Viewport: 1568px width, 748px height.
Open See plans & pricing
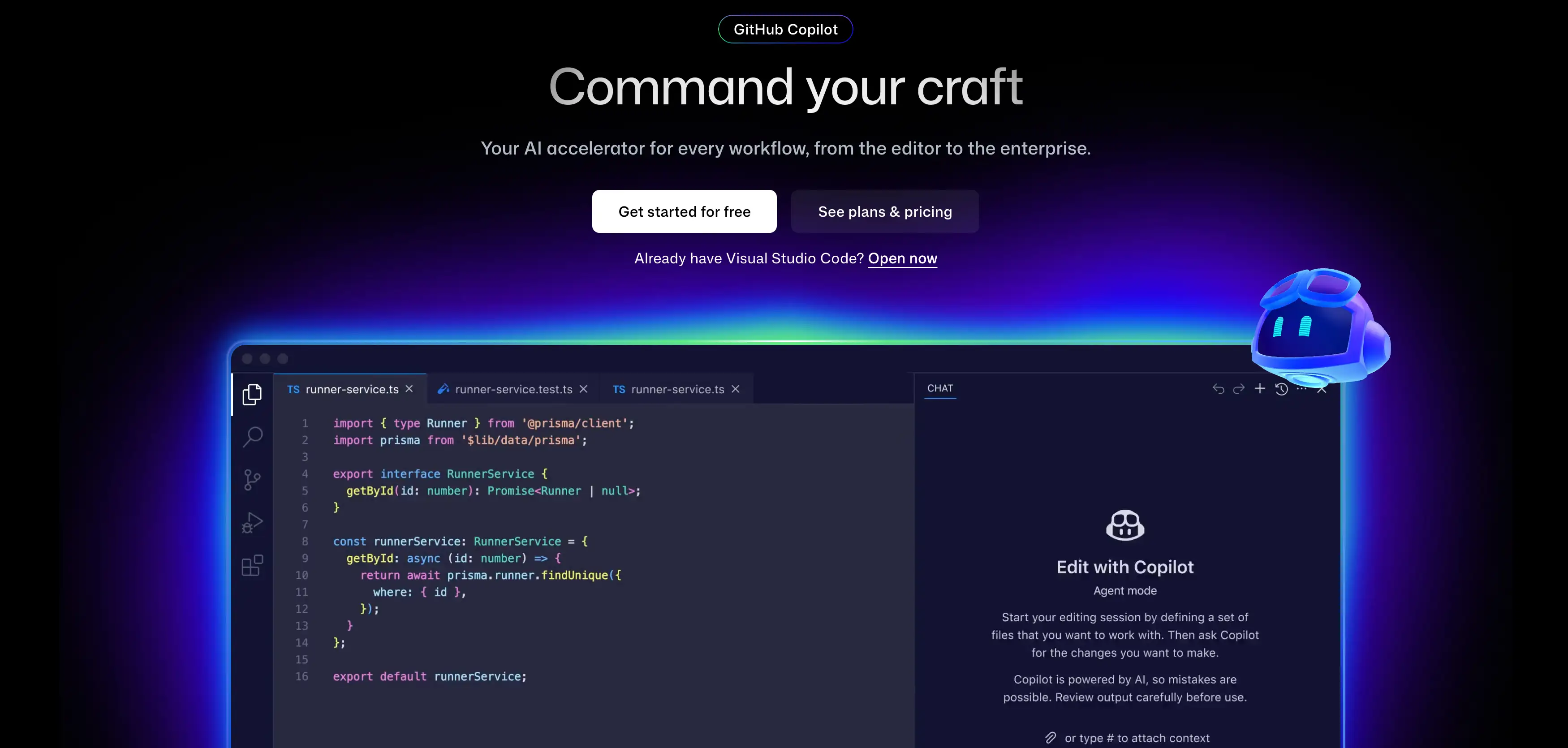(884, 211)
